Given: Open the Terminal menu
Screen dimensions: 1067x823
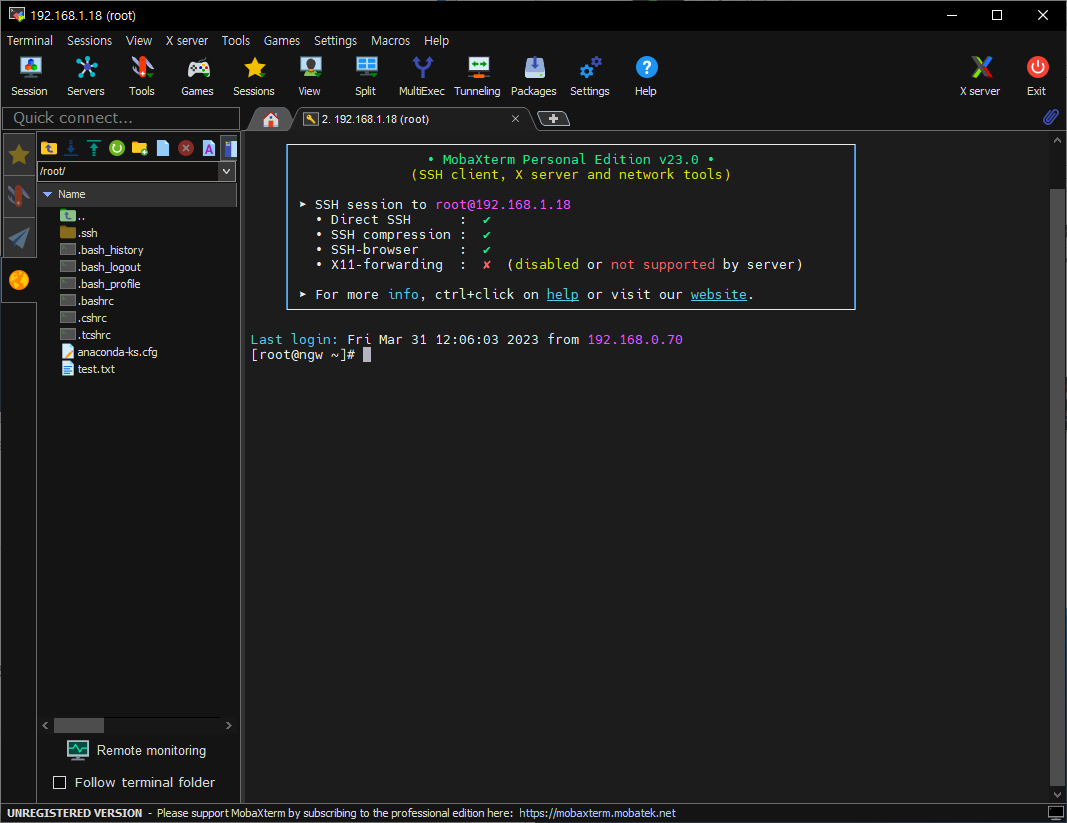Looking at the screenshot, I should click(30, 41).
